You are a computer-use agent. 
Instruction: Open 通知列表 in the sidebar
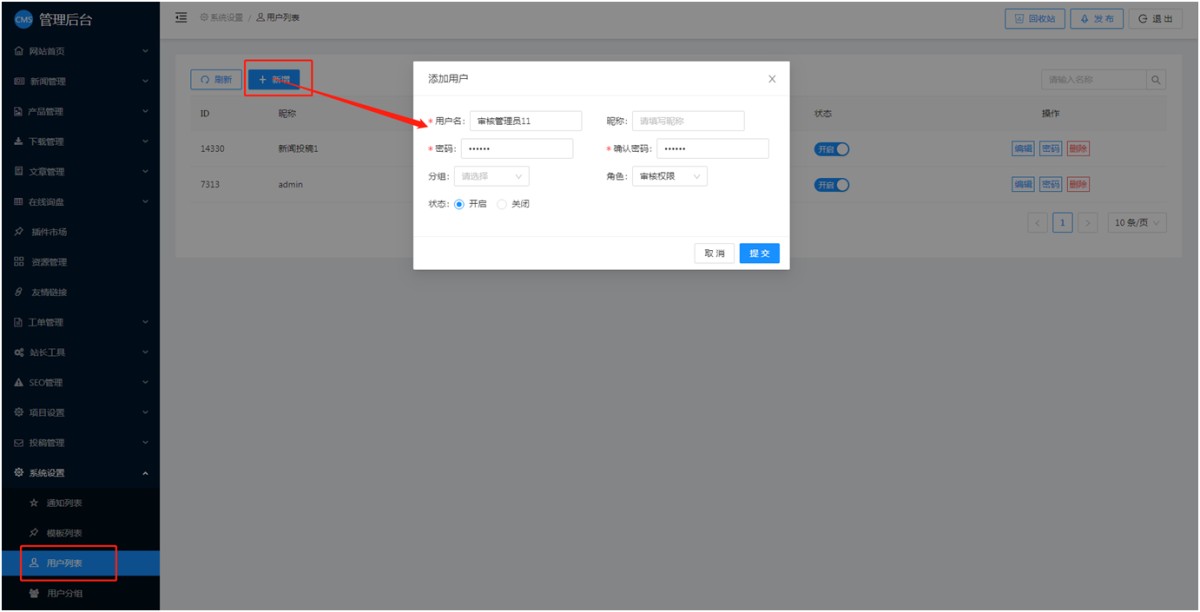click(x=80, y=503)
